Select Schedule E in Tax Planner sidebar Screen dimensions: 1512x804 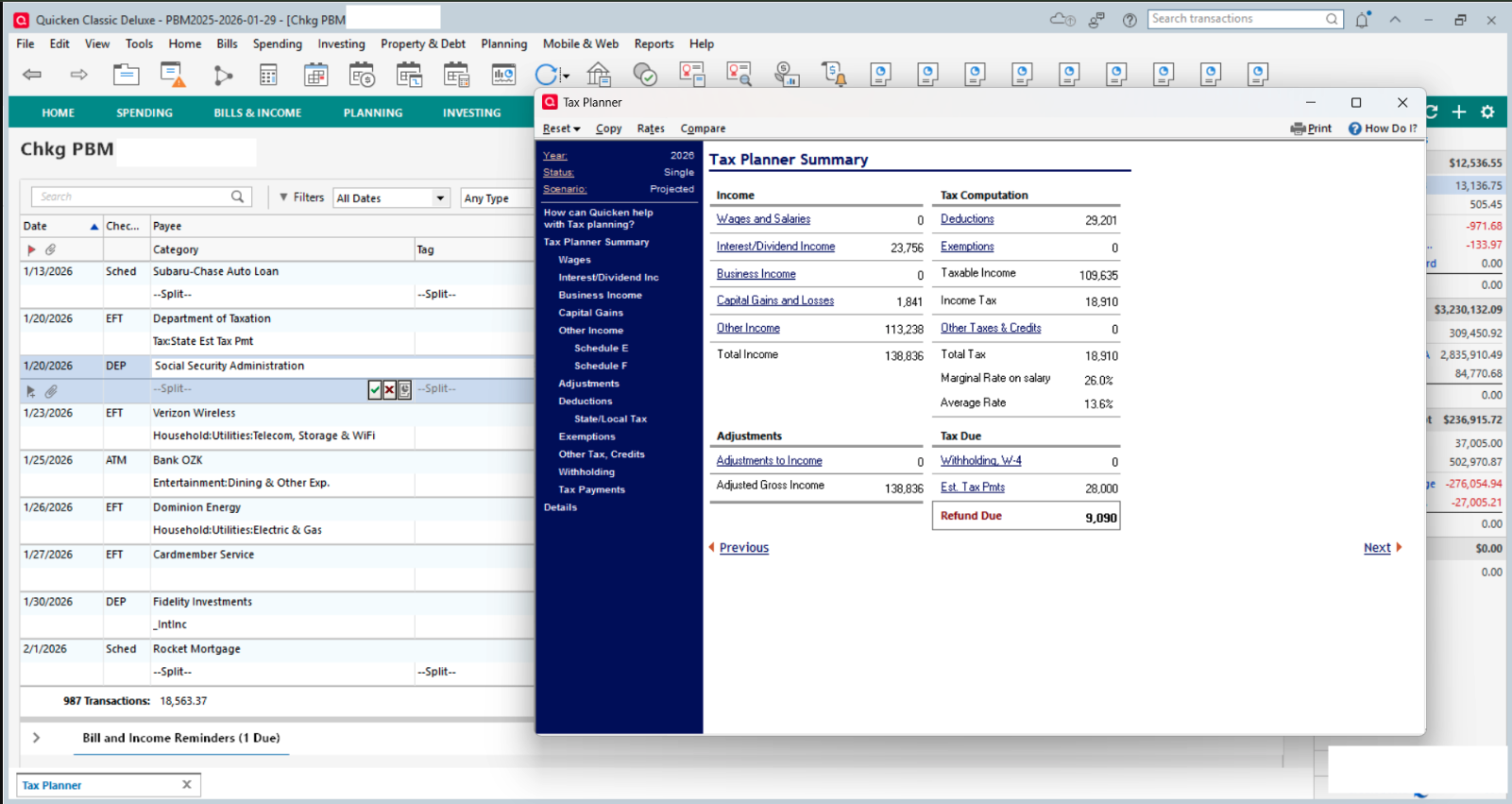click(601, 349)
